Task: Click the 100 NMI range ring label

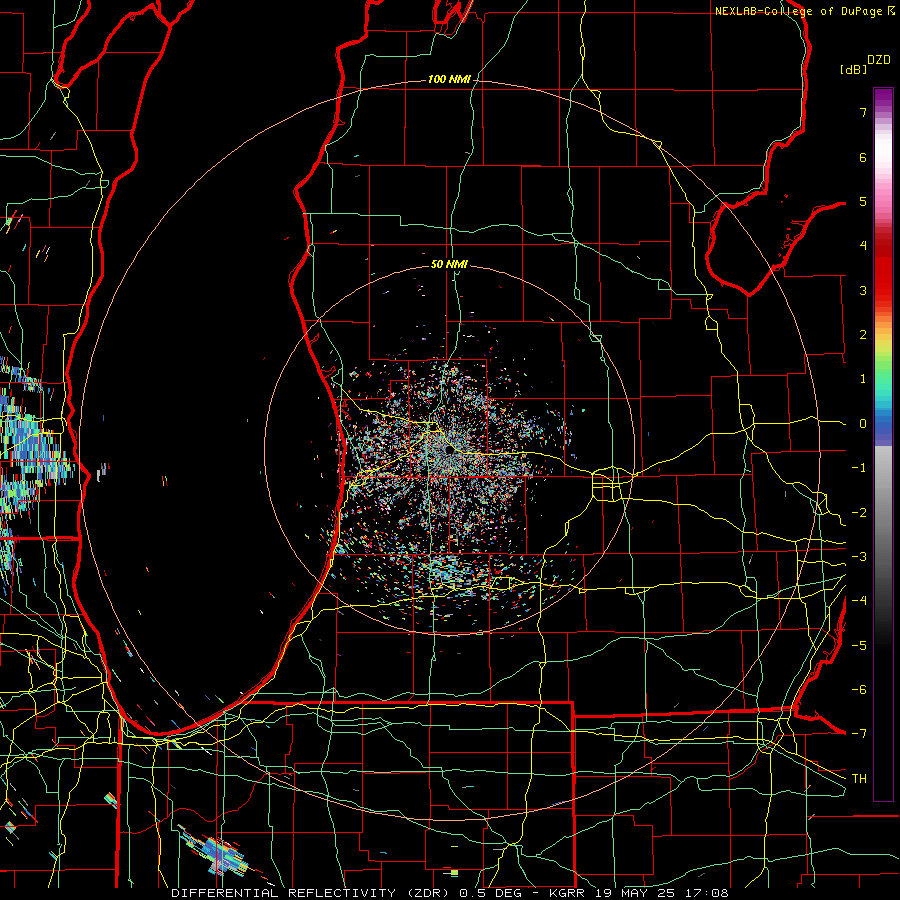Action: 449,79
